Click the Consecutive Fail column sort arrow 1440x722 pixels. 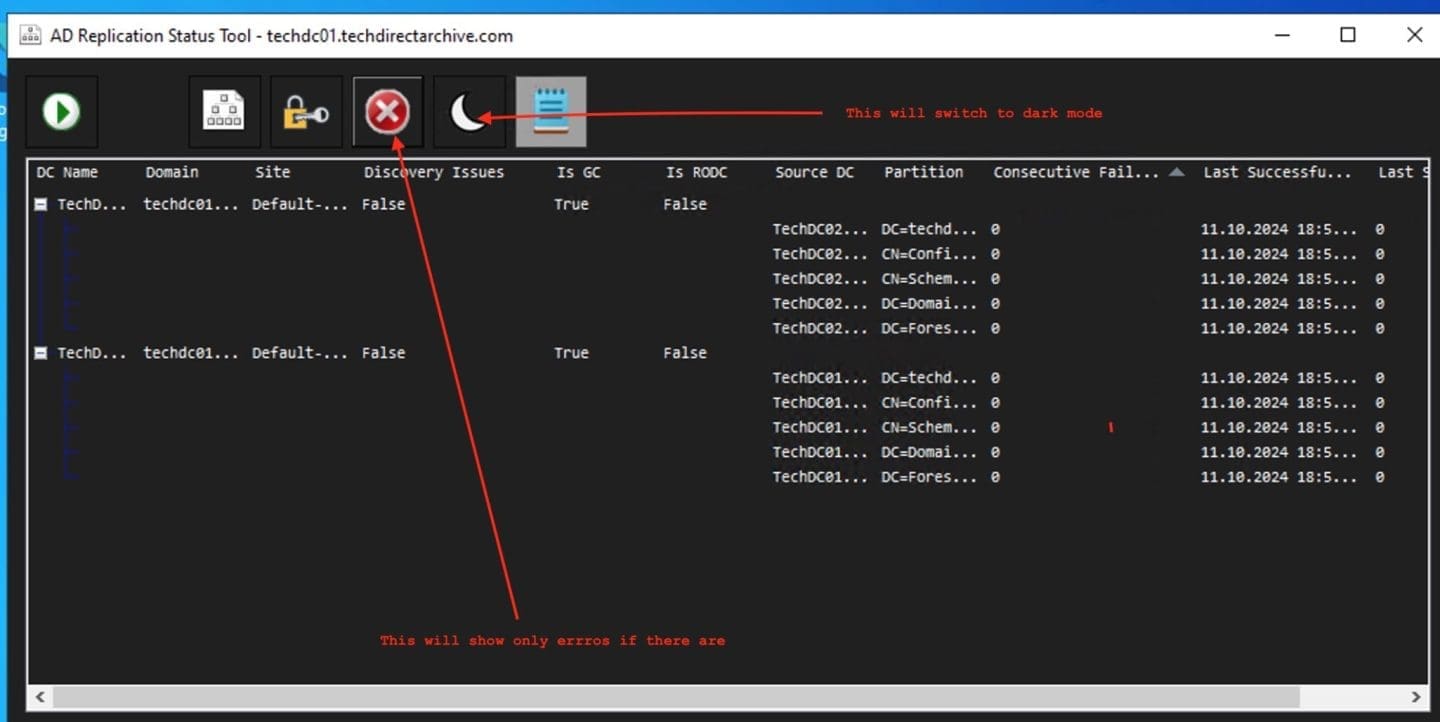pyautogui.click(x=1177, y=172)
